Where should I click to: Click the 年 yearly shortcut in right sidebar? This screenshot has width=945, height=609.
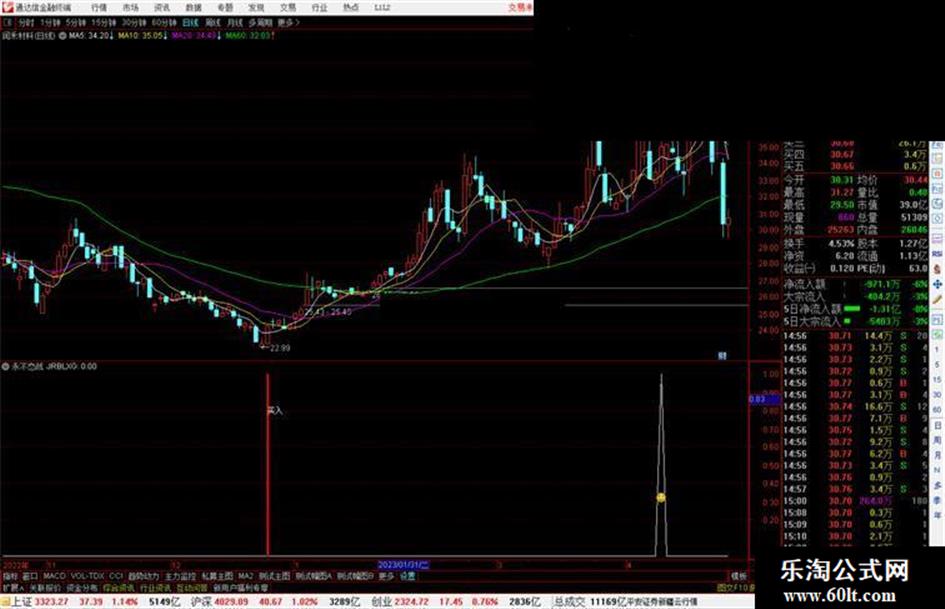[x=937, y=516]
